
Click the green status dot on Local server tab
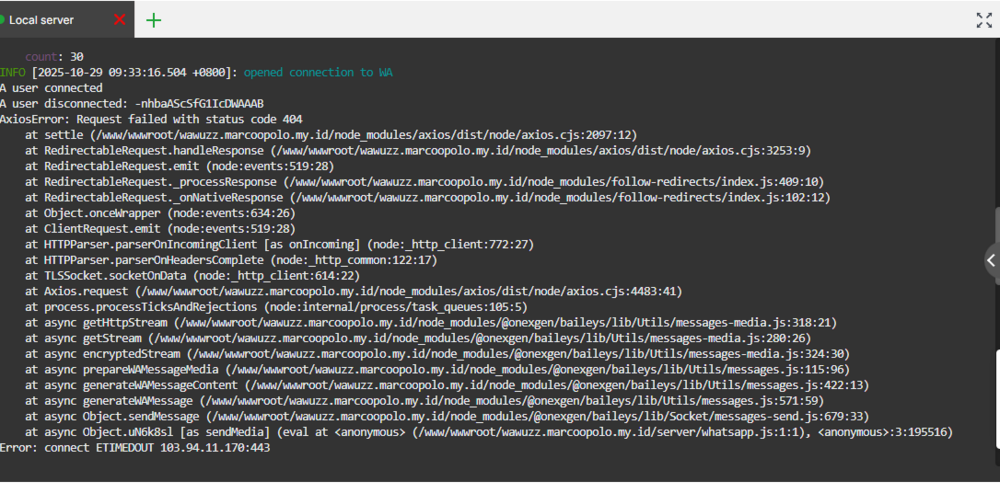click(x=3, y=19)
